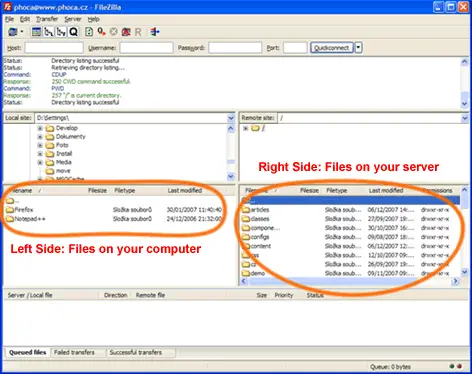472x374 pixels.
Task: Sort local list by Filetype column
Action: (125, 190)
